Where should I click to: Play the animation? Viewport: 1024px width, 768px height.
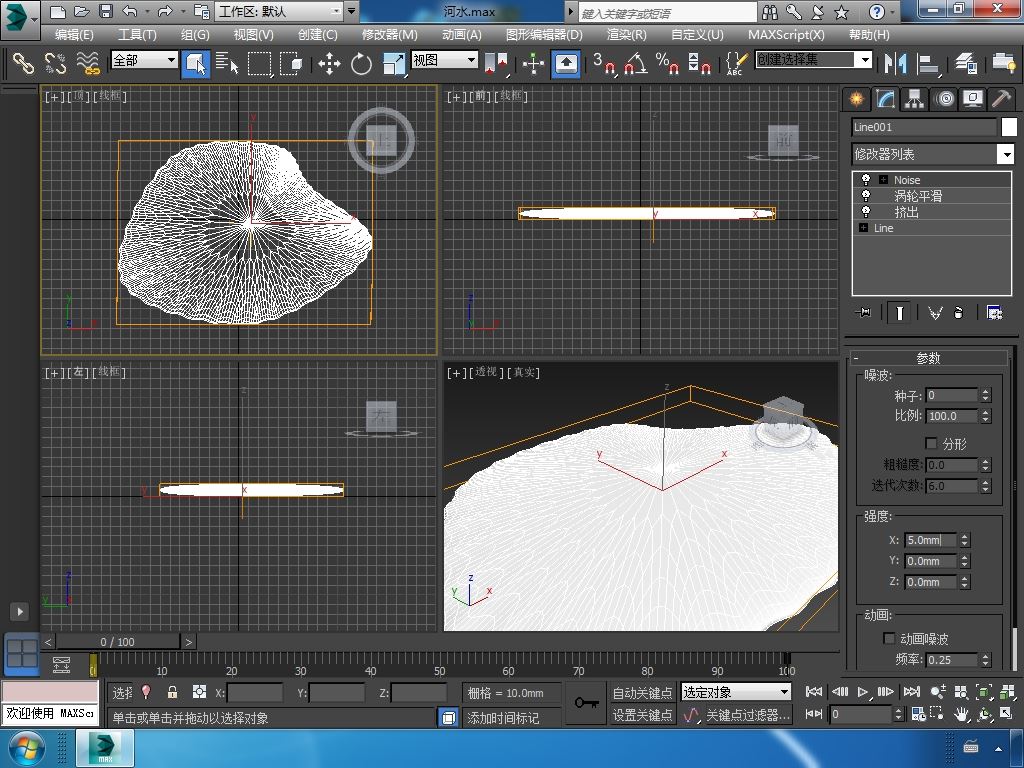863,692
